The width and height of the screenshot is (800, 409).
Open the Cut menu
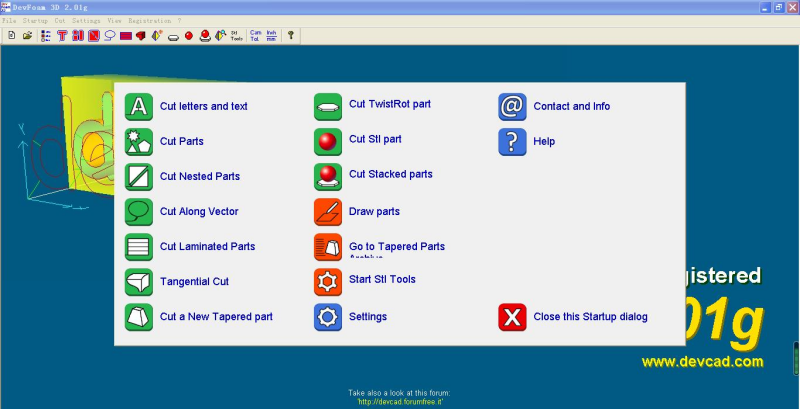[x=60, y=21]
